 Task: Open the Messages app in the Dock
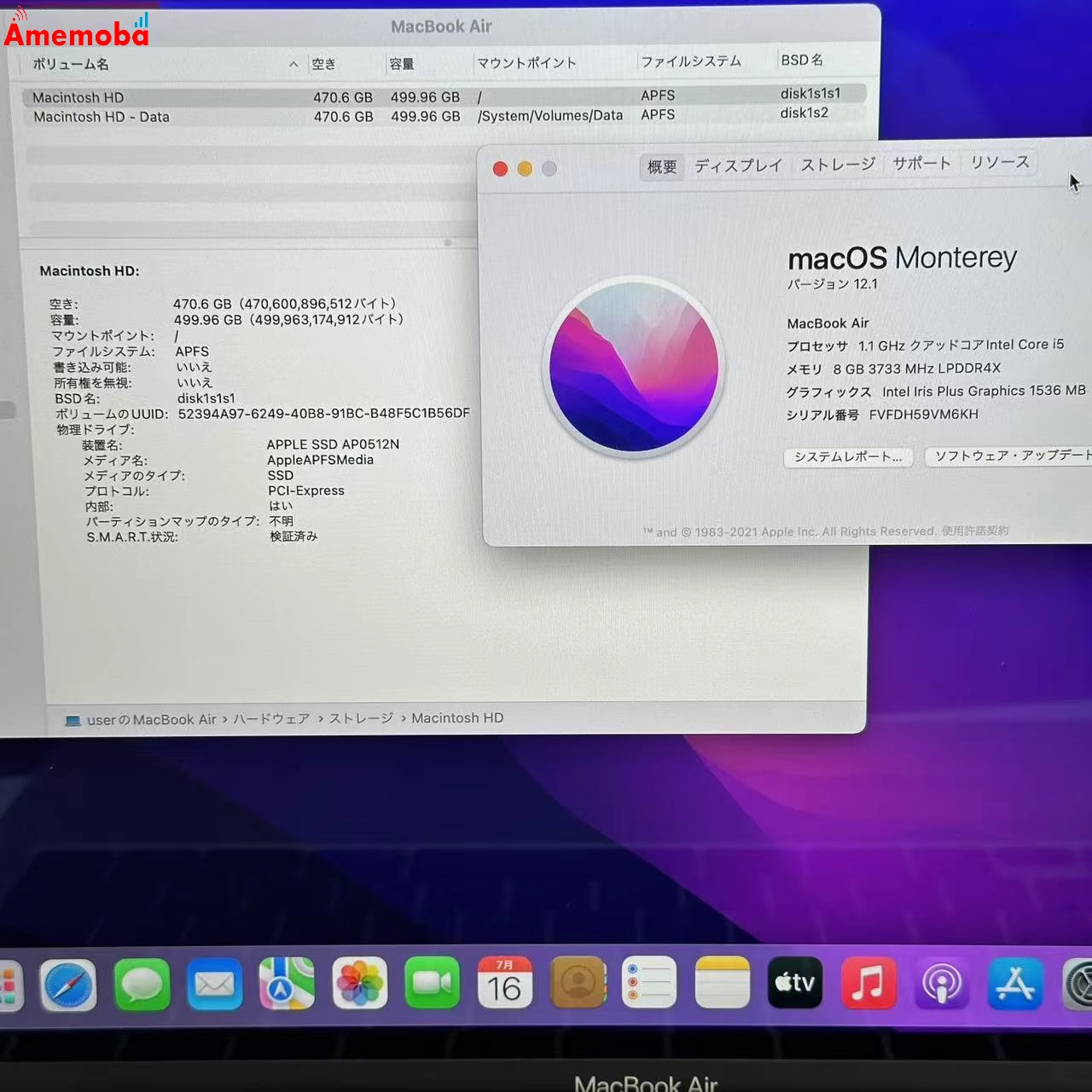pos(142,984)
